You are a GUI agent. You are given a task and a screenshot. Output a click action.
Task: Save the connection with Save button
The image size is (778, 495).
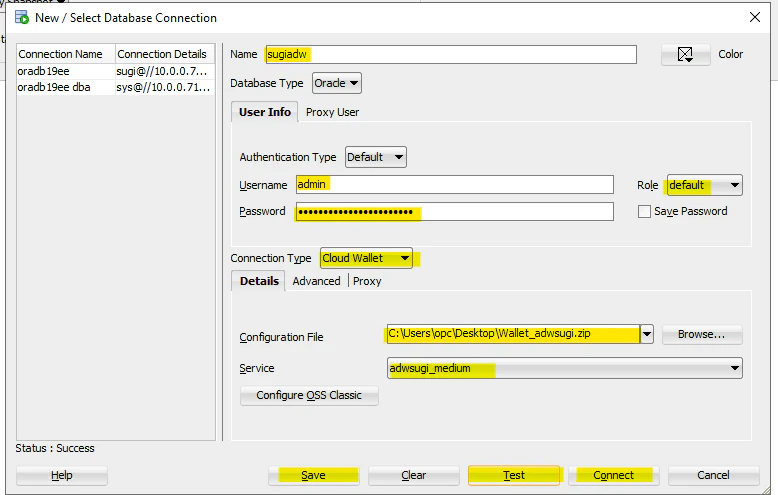(314, 475)
